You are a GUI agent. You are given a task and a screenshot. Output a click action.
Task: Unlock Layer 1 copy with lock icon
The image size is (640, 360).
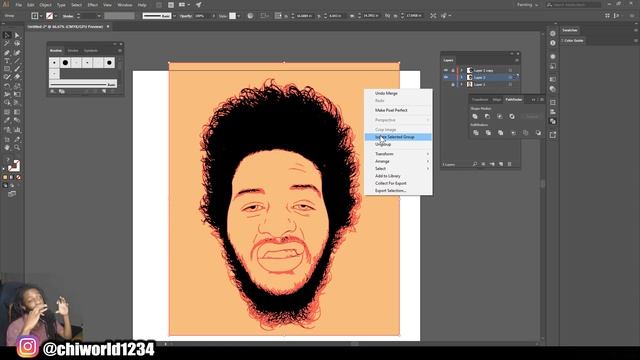(453, 70)
